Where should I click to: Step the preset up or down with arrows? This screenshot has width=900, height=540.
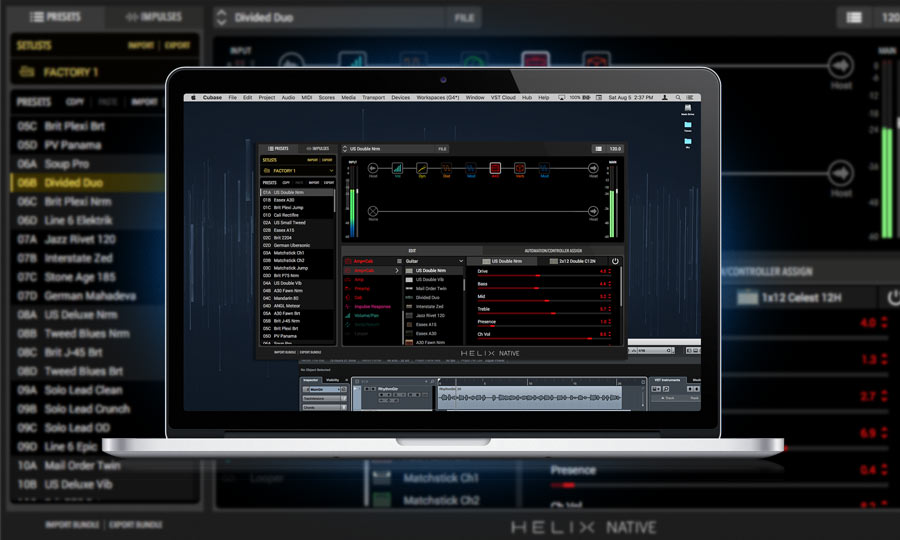(344, 149)
